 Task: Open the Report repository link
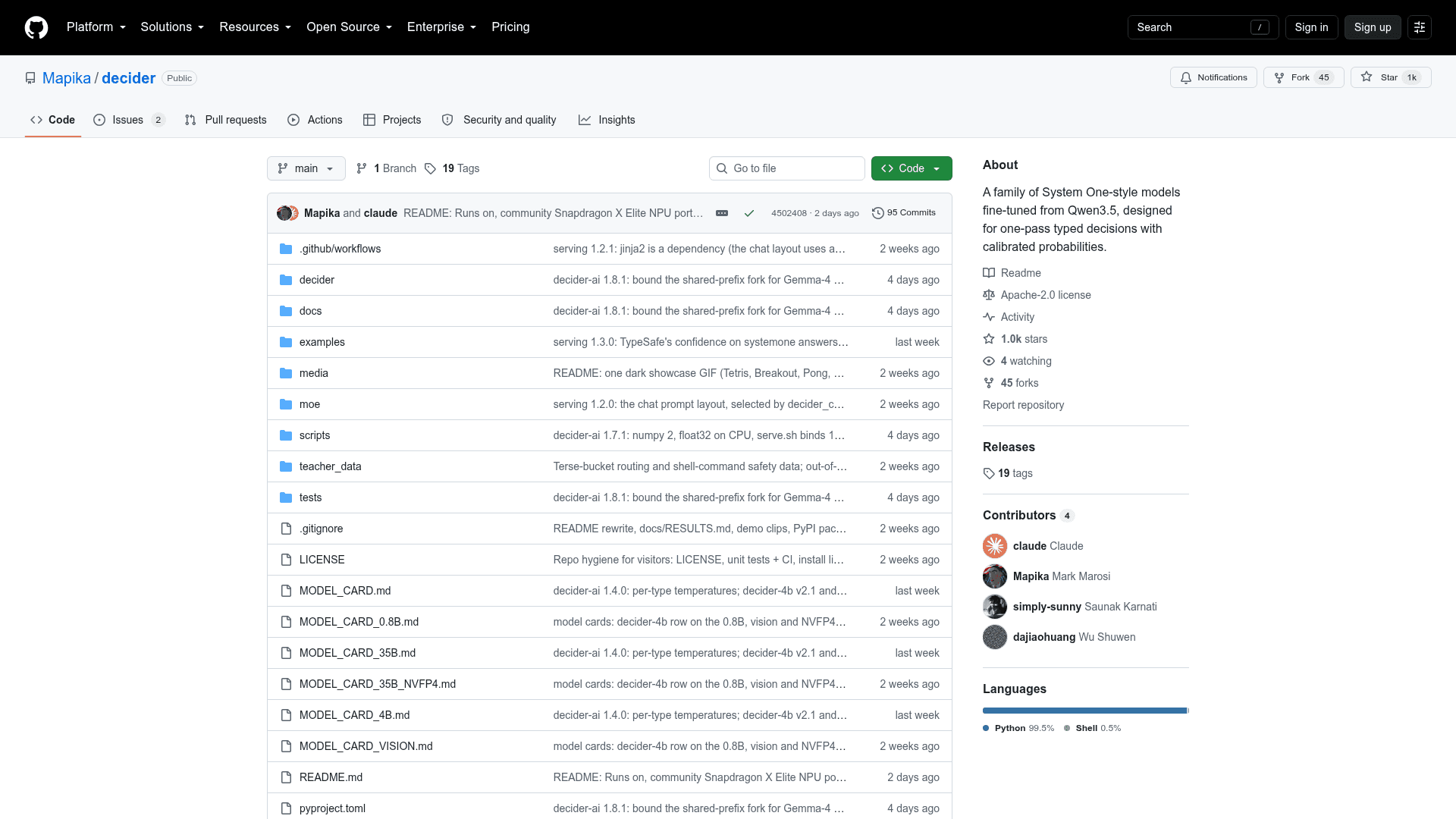point(1023,405)
